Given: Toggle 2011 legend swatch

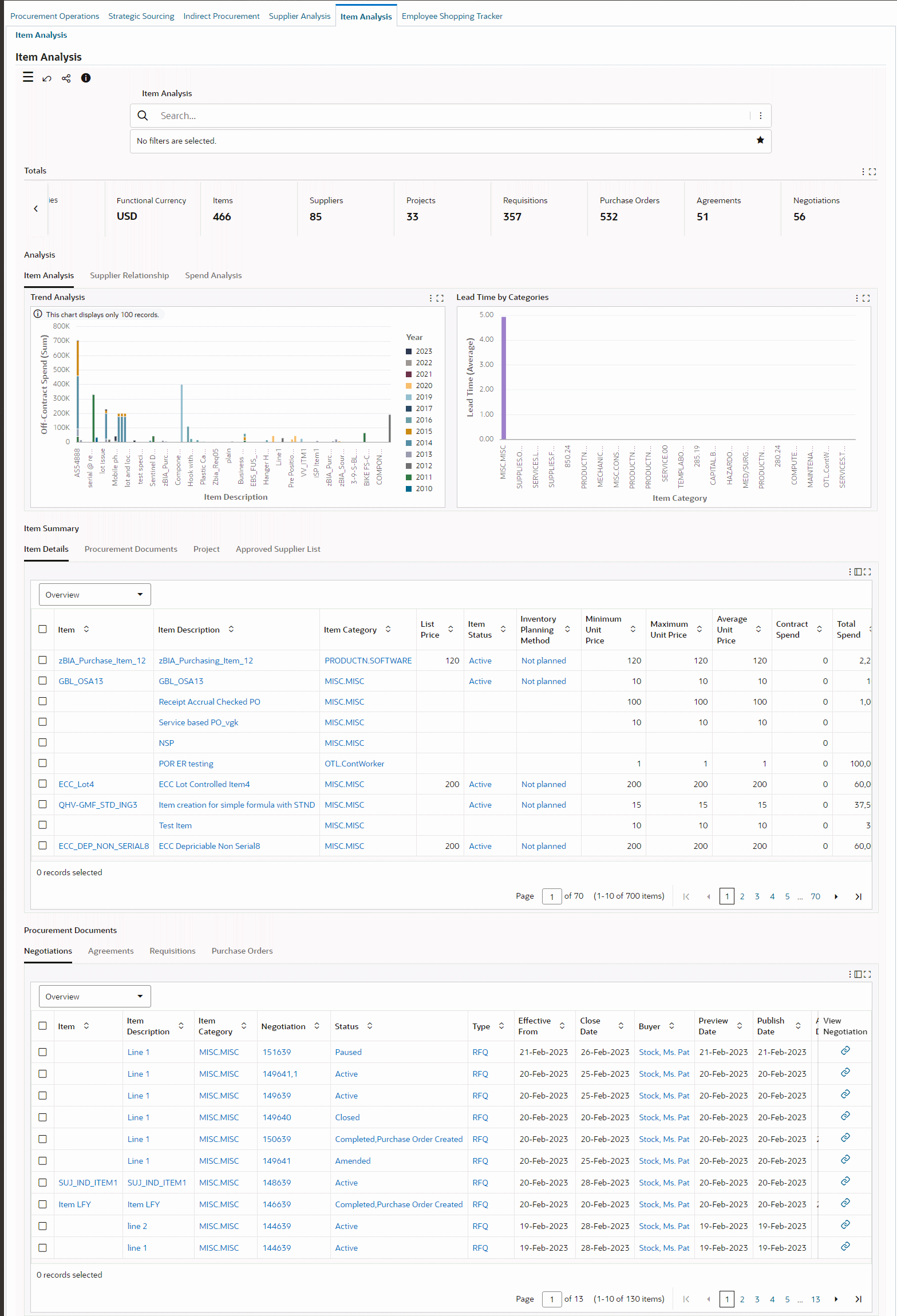Looking at the screenshot, I should [409, 477].
